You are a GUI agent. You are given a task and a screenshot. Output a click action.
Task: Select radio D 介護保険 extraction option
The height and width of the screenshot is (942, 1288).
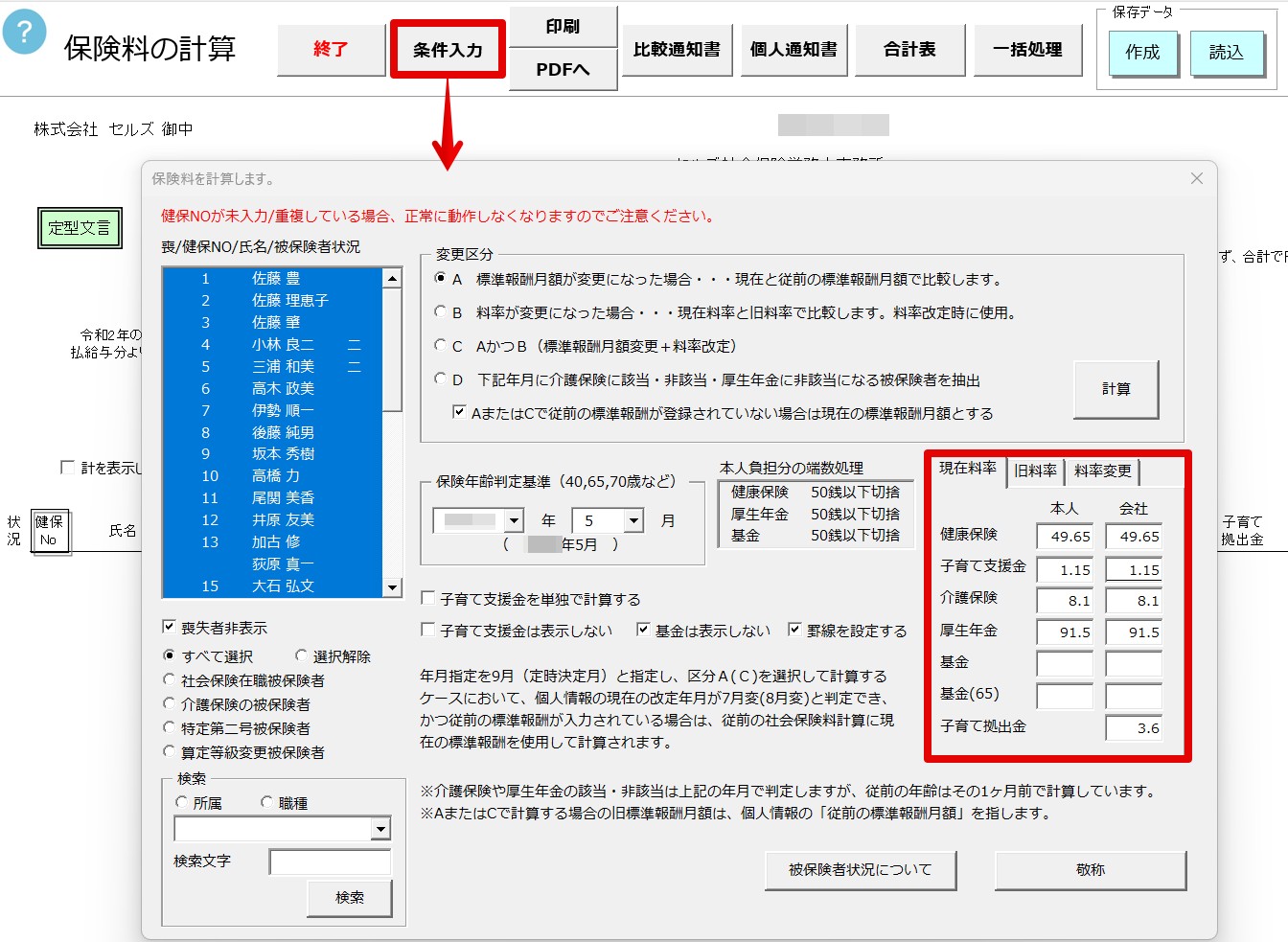pos(440,379)
